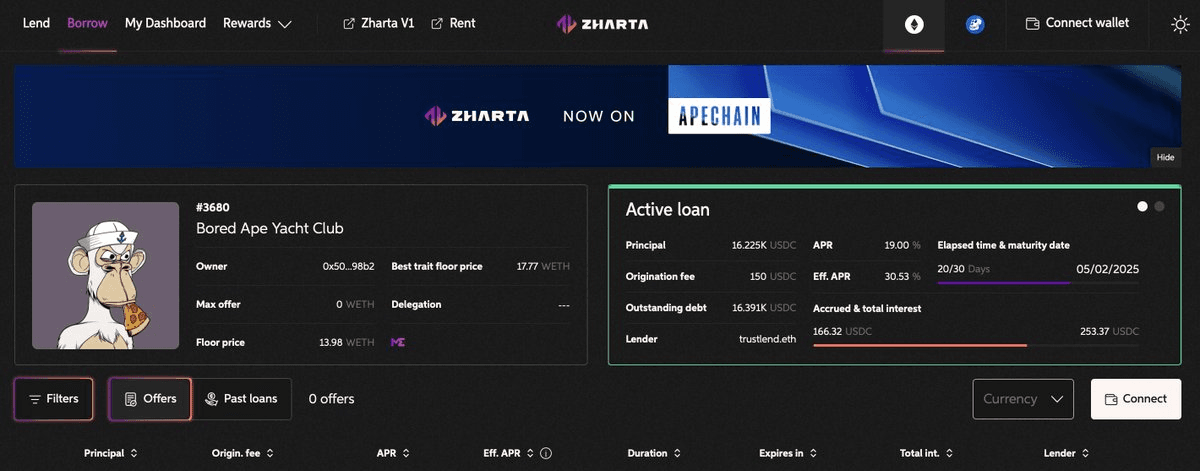Click the 16.391K outstanding debt value

[764, 308]
